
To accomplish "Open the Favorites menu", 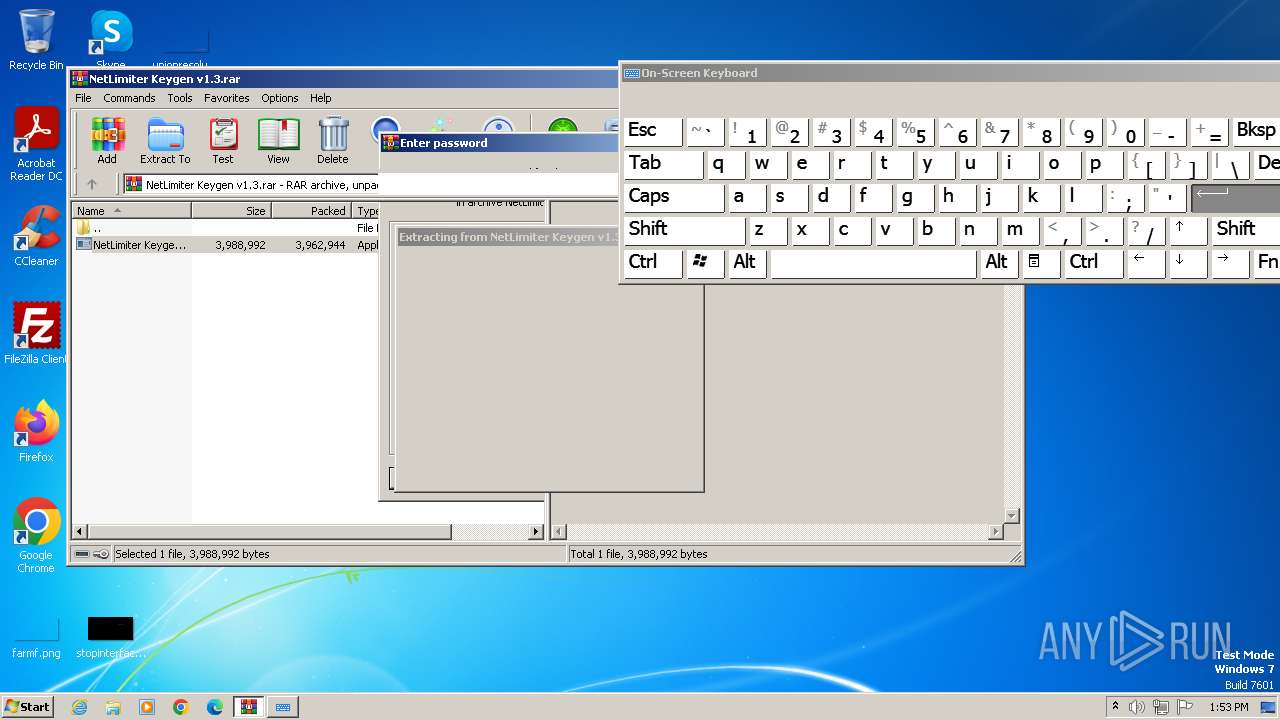I will point(227,98).
